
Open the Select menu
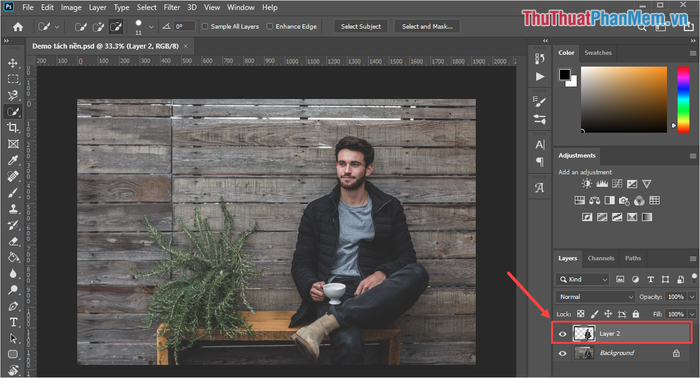click(x=146, y=7)
